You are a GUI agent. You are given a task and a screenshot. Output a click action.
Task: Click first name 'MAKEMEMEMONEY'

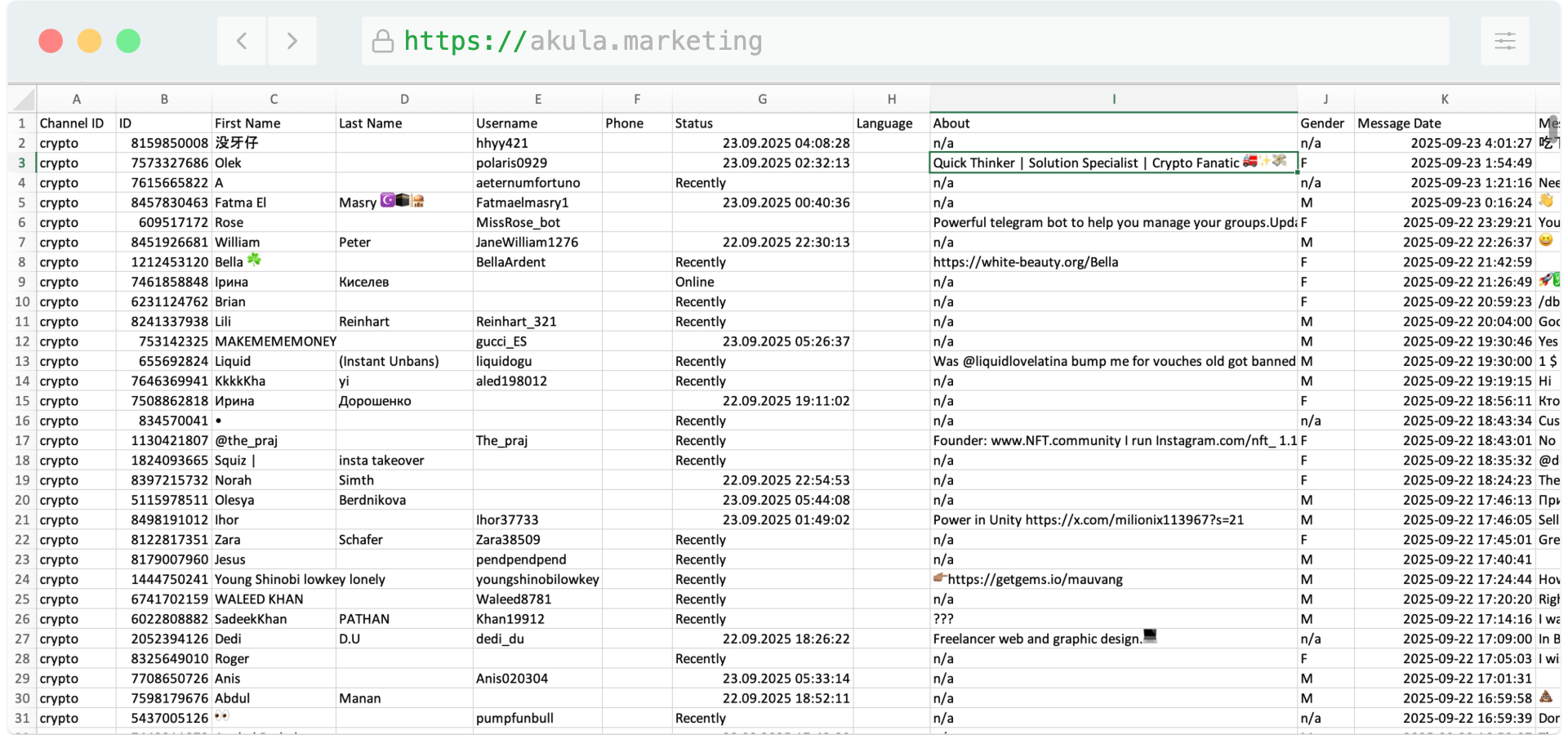275,341
